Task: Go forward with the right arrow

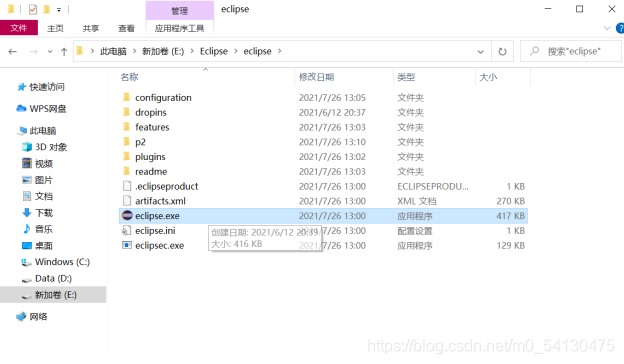Action: pos(33,51)
